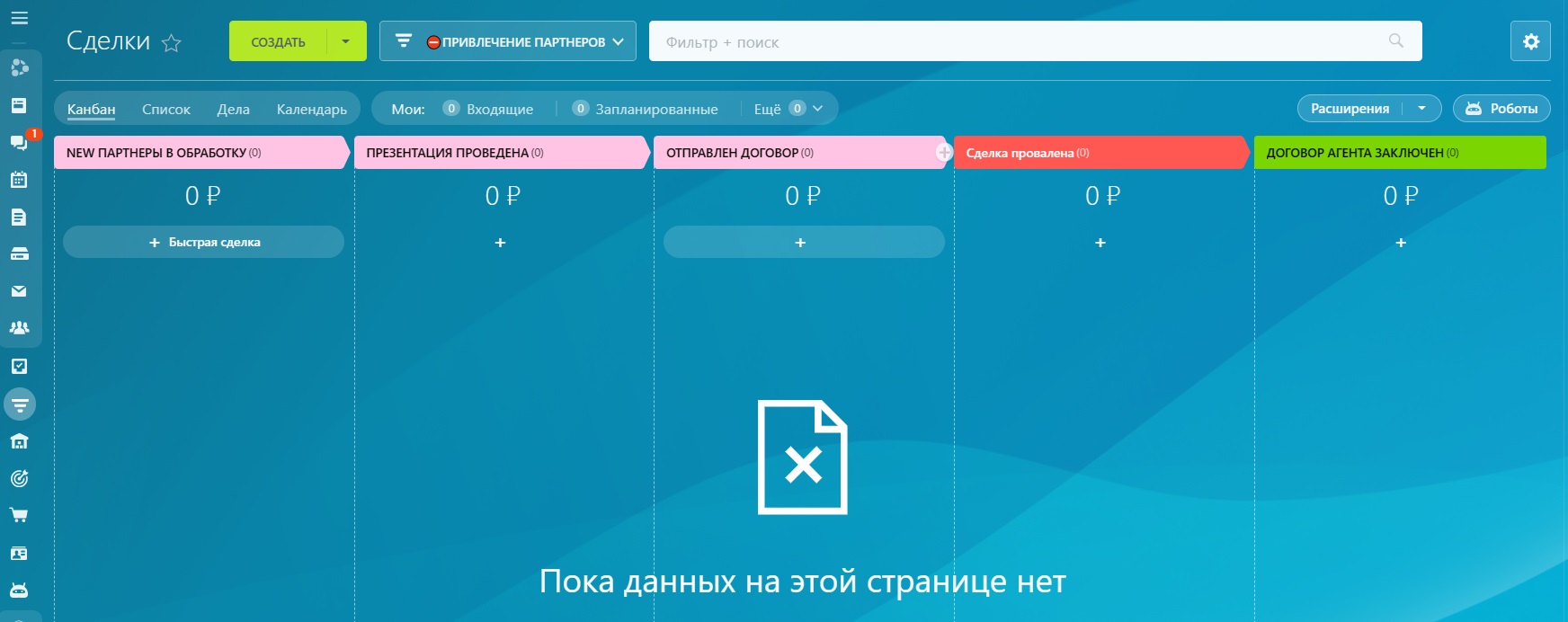Click the Расширения button
Viewport: 1568px width, 622px height.
point(1350,109)
